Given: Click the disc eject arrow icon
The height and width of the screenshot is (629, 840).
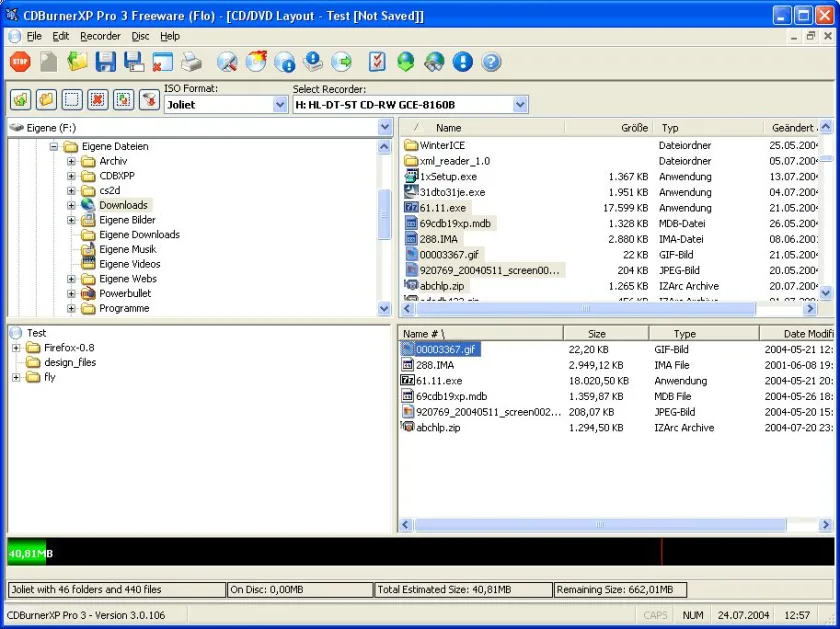Looking at the screenshot, I should pos(342,62).
